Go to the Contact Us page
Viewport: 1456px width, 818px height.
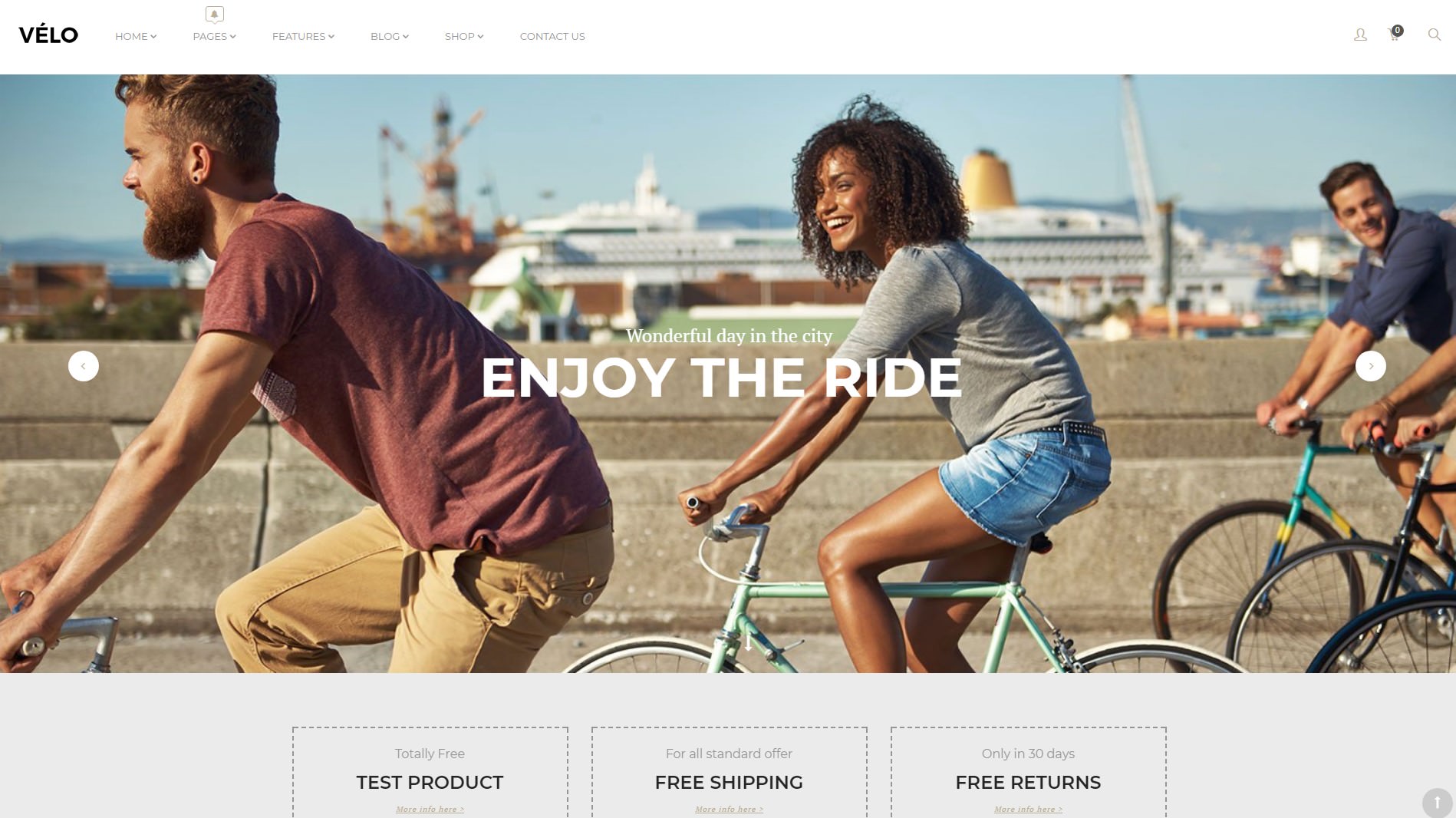coord(552,36)
